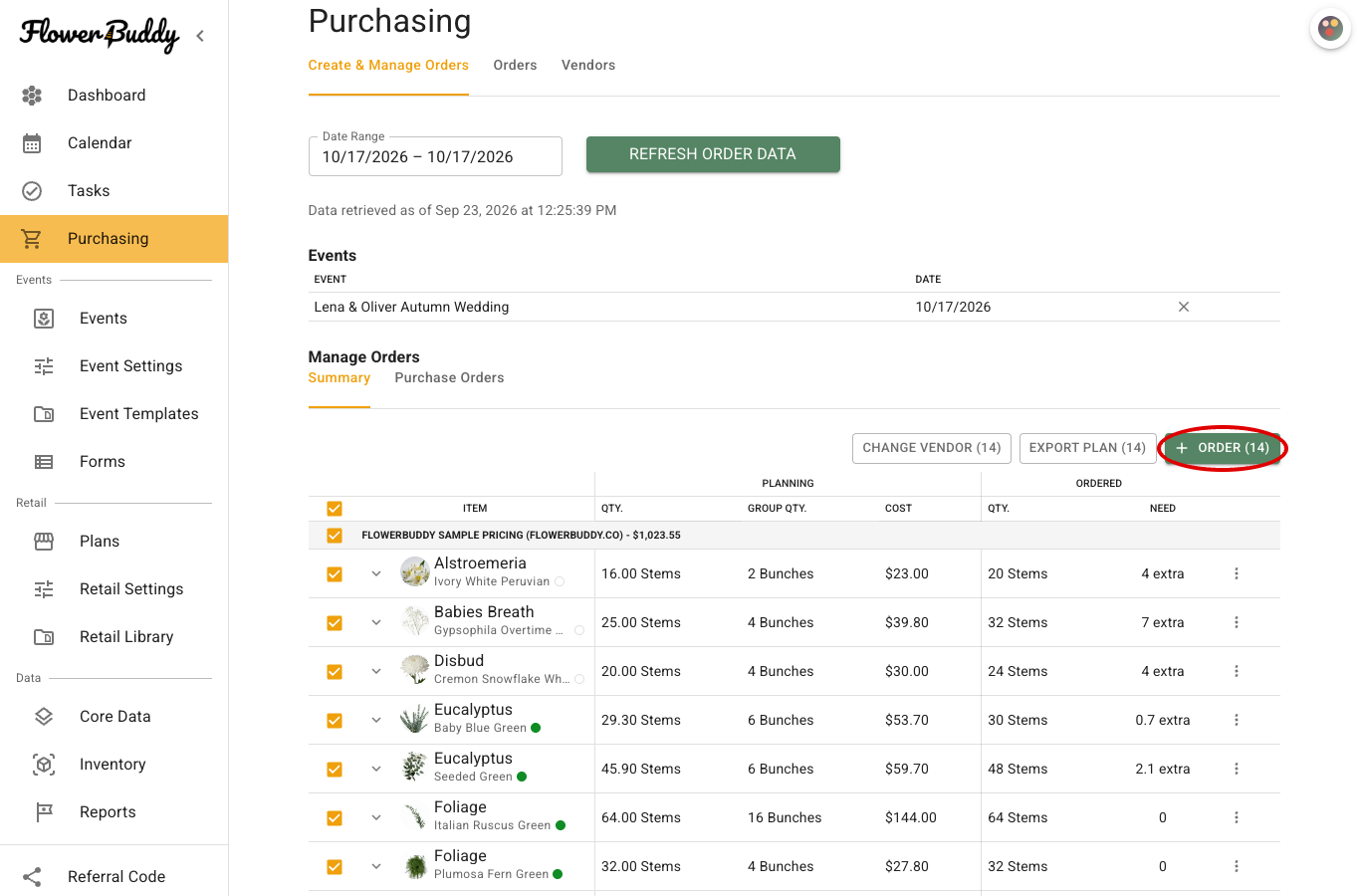1359x896 pixels.
Task: Select the Summary sub-tab
Action: (x=339, y=377)
